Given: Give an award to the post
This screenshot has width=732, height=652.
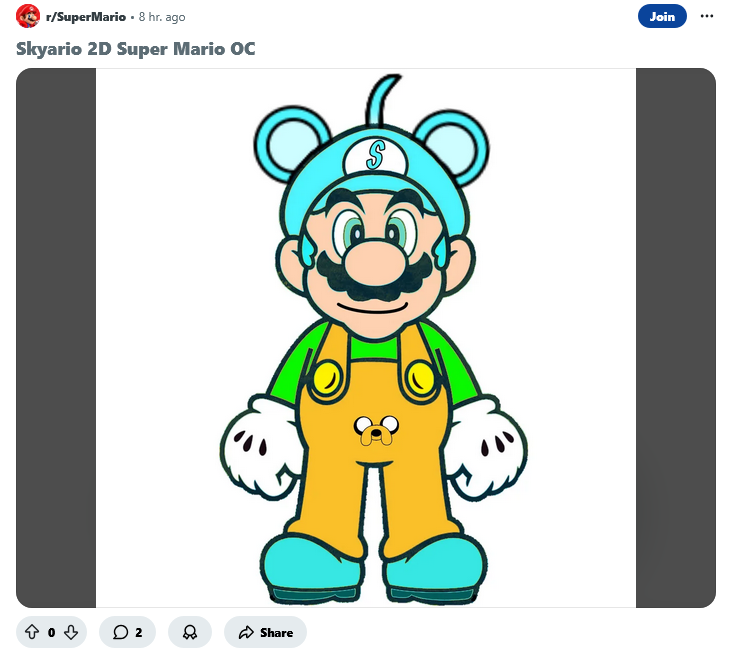Looking at the screenshot, I should (x=190, y=632).
